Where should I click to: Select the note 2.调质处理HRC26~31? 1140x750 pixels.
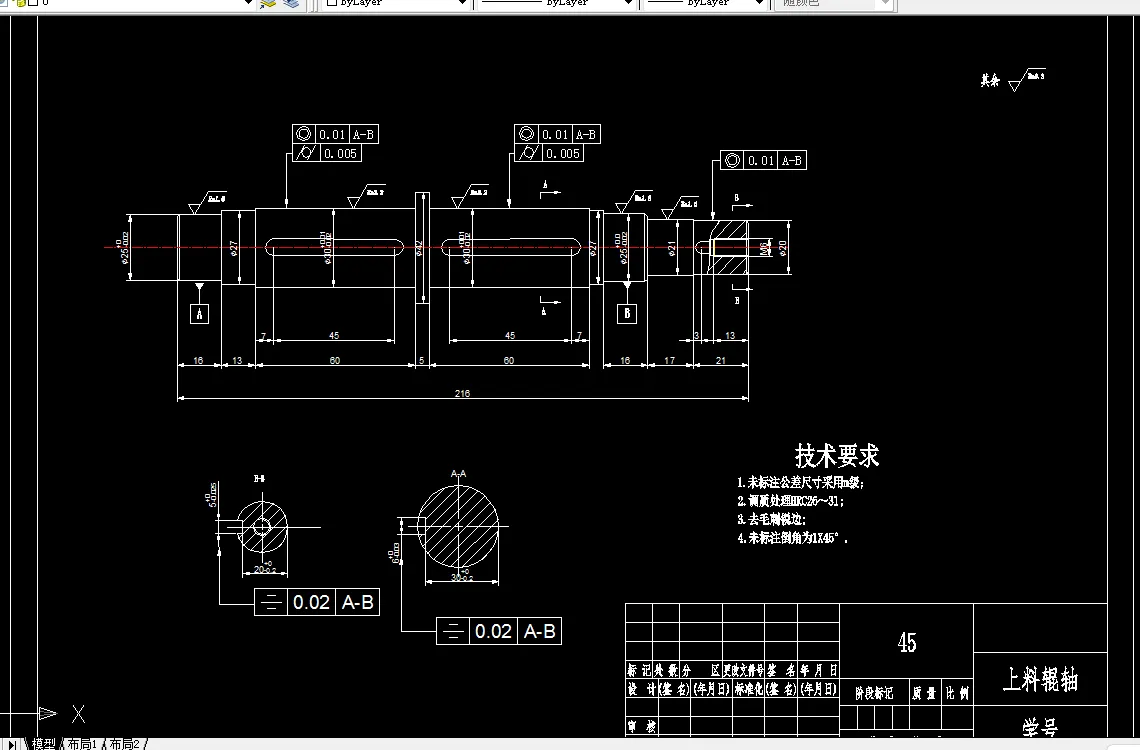click(x=790, y=501)
